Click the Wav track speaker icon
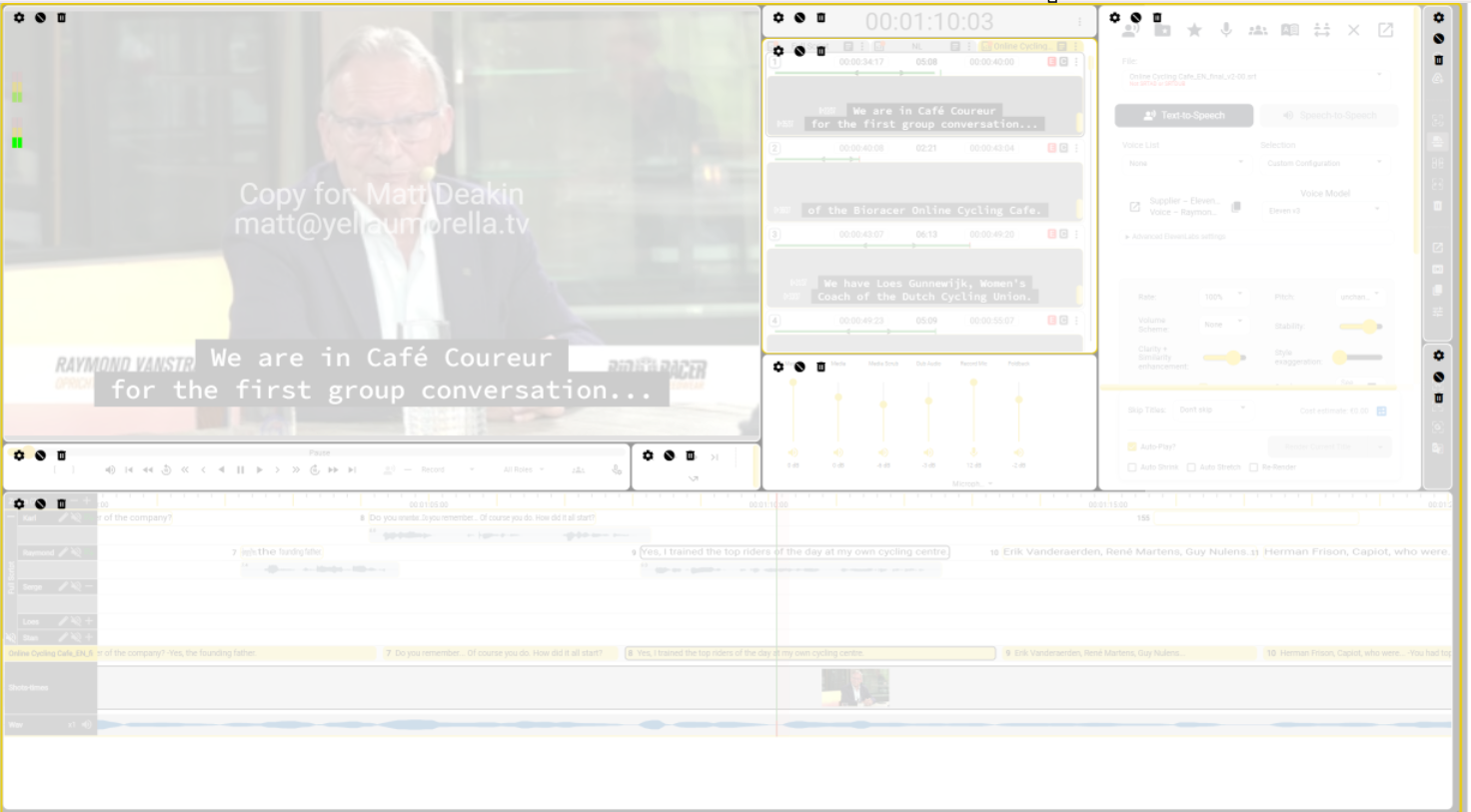The width and height of the screenshot is (1471, 812). click(87, 724)
